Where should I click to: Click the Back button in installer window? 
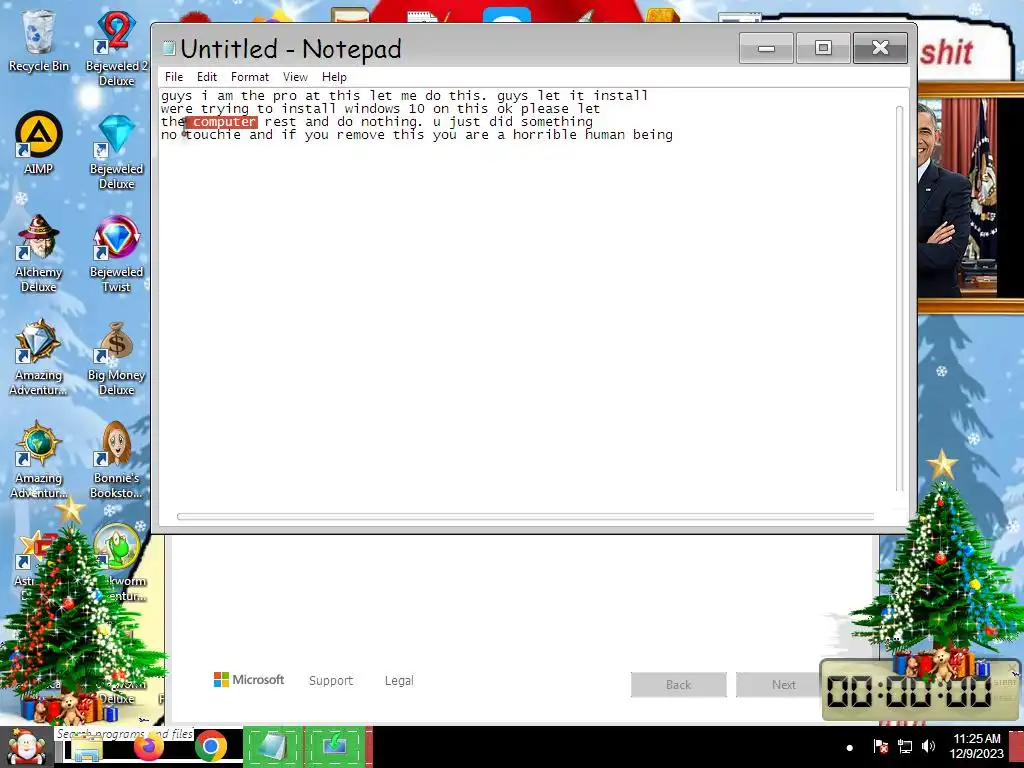679,684
